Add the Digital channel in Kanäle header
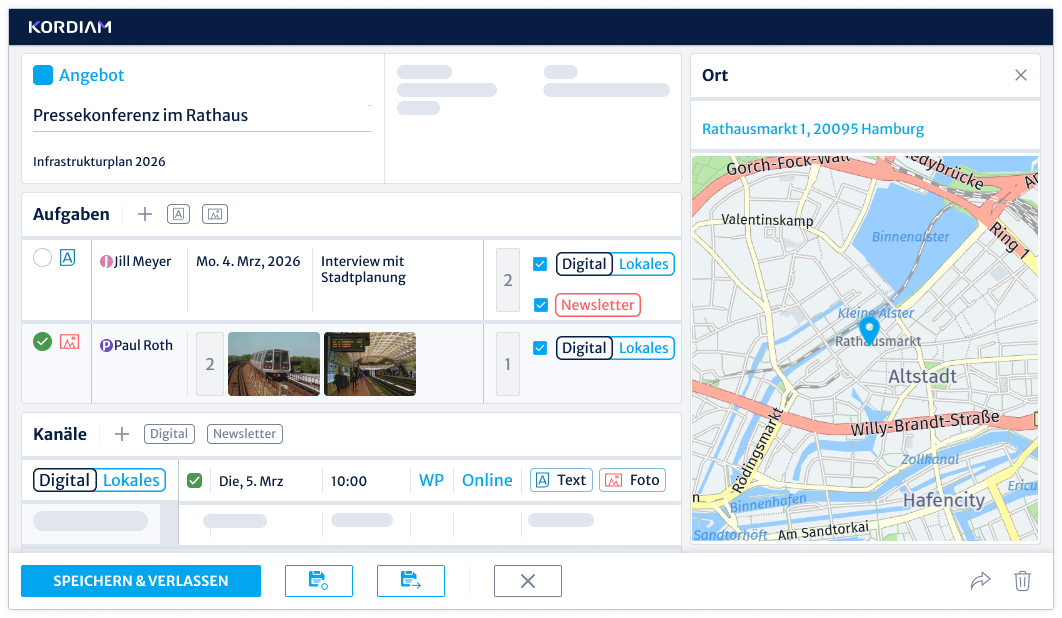The height and width of the screenshot is (618, 1062). (x=169, y=434)
